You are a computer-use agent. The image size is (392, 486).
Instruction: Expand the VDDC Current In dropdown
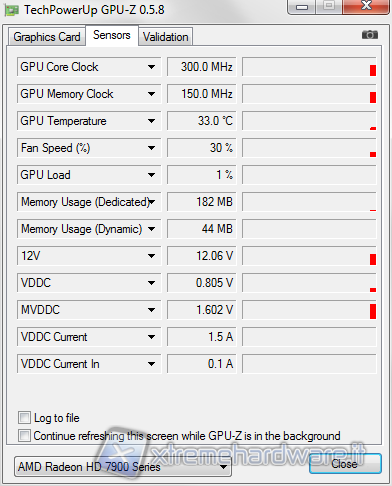coord(151,364)
